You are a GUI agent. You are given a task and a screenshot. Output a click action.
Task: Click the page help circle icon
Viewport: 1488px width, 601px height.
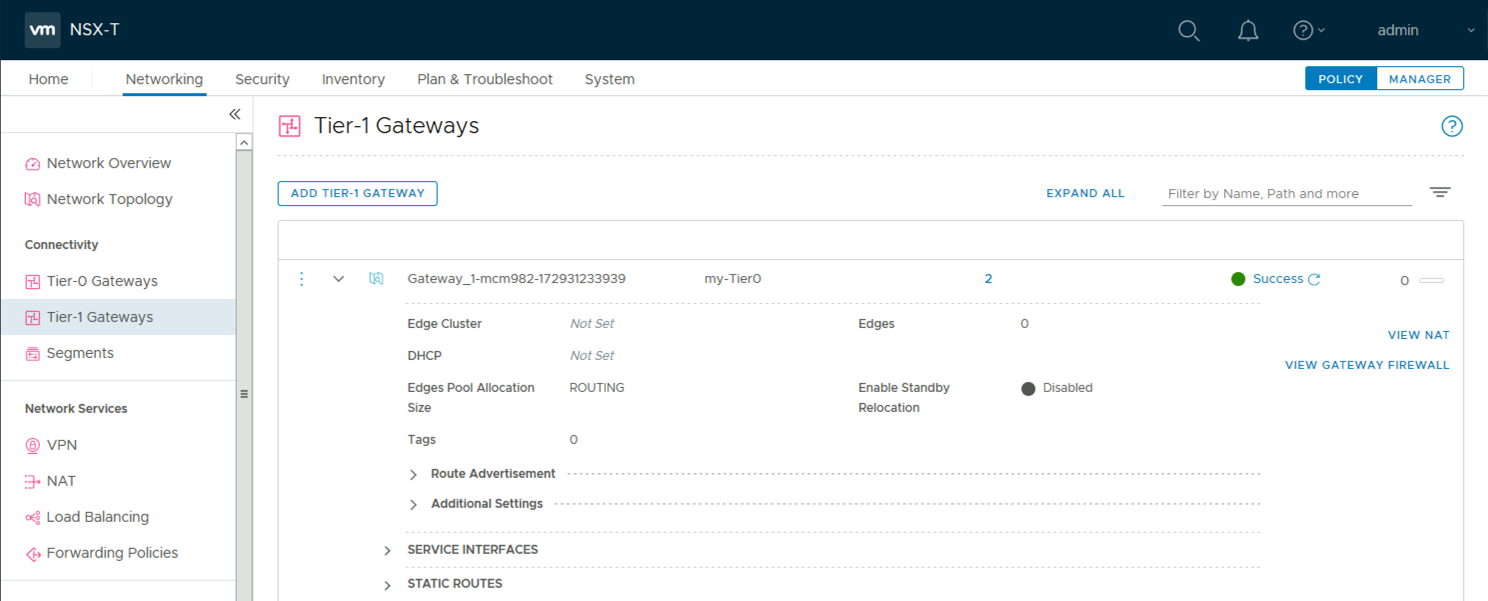(x=1451, y=126)
